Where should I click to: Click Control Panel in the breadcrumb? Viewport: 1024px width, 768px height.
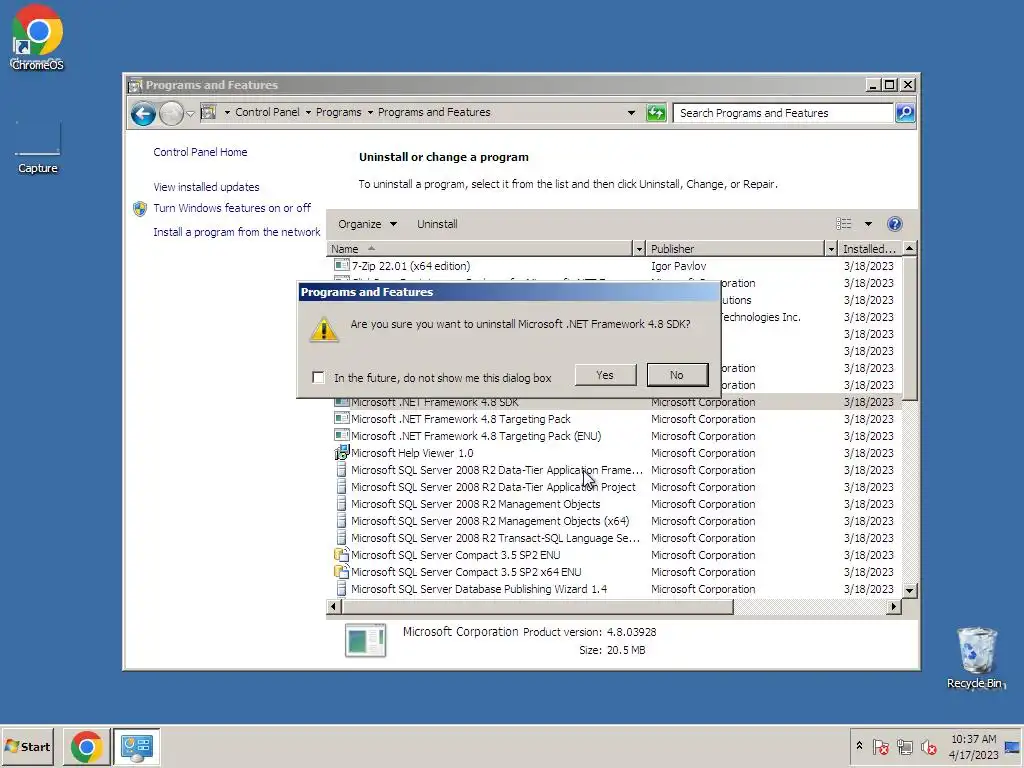[267, 112]
